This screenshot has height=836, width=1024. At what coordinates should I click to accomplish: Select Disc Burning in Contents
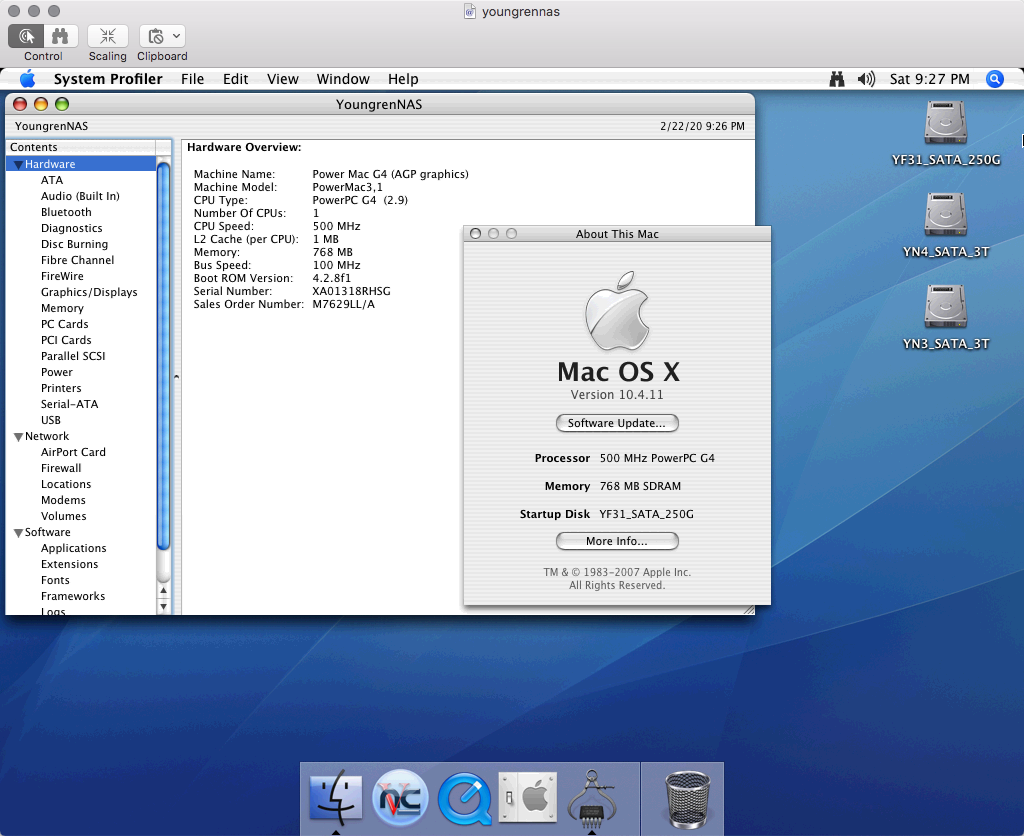(x=74, y=244)
